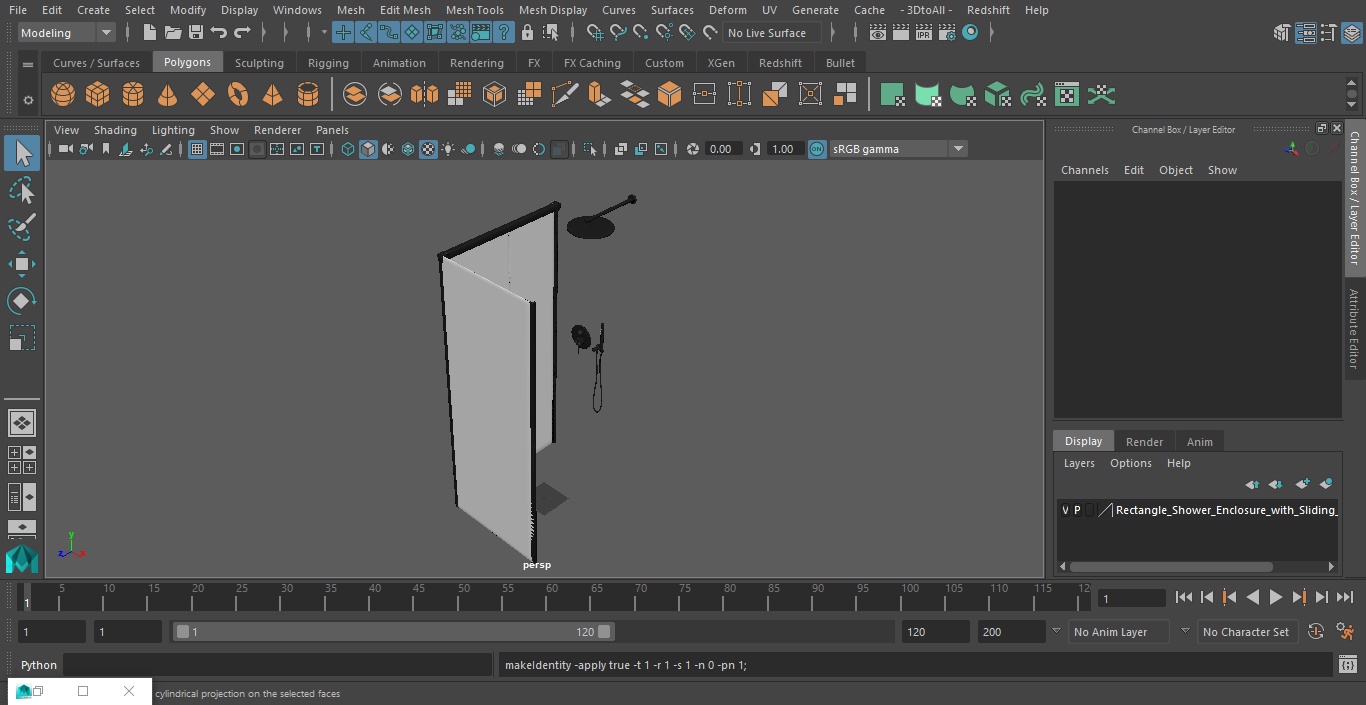Toggle textured display in viewport
Viewport: 1366px width, 705px height.
[428, 149]
